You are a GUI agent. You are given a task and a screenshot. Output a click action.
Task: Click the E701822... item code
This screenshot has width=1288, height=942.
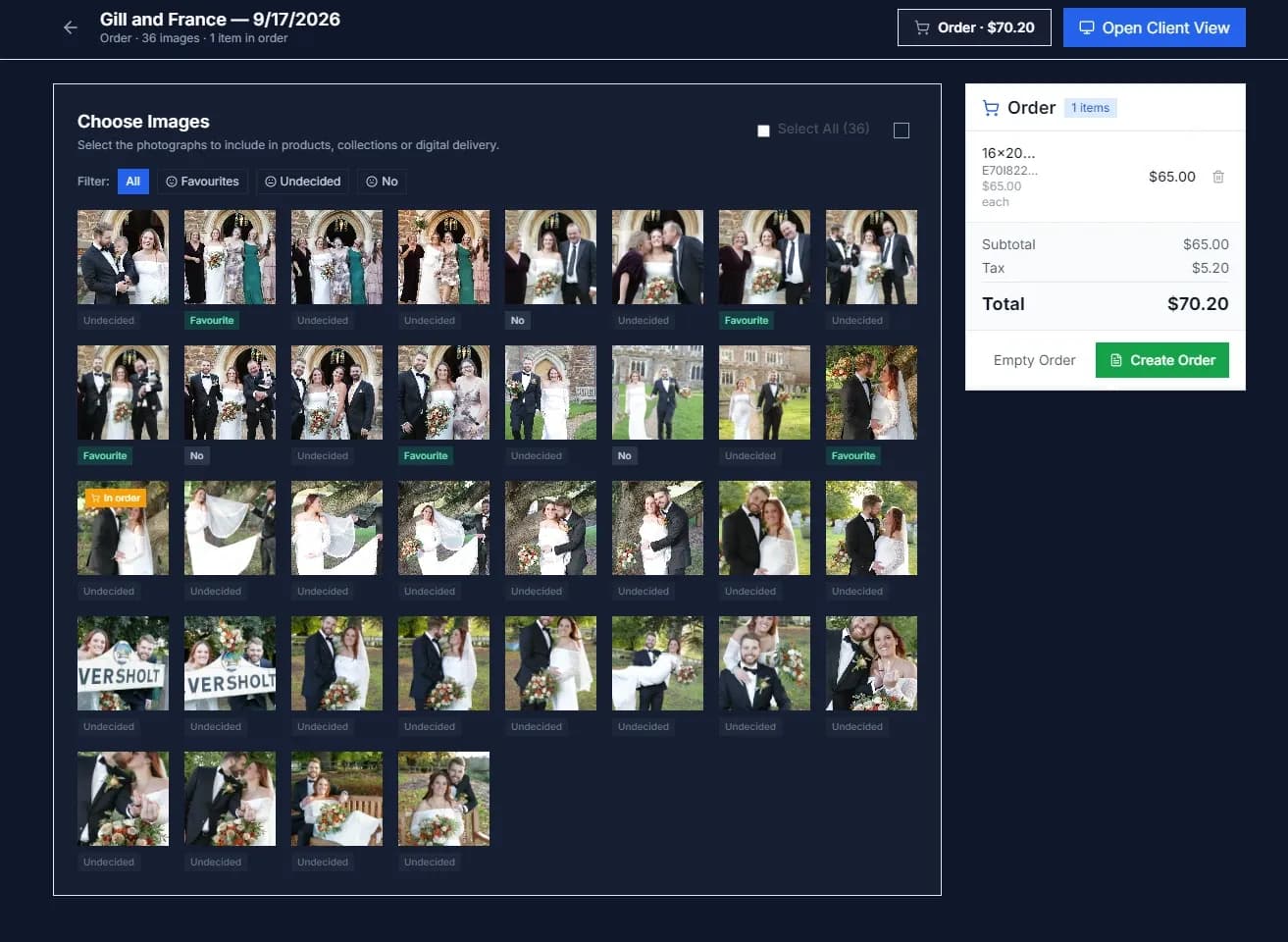coord(1009,171)
